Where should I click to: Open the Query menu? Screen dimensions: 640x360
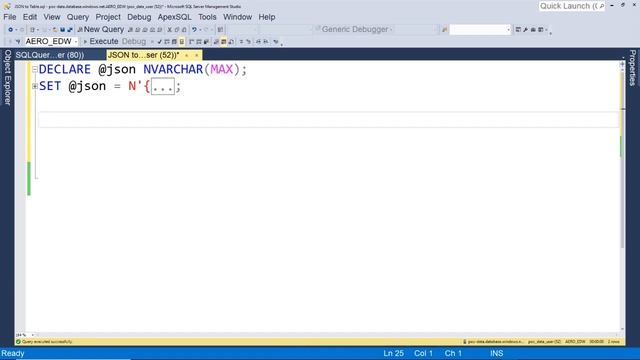pos(78,17)
